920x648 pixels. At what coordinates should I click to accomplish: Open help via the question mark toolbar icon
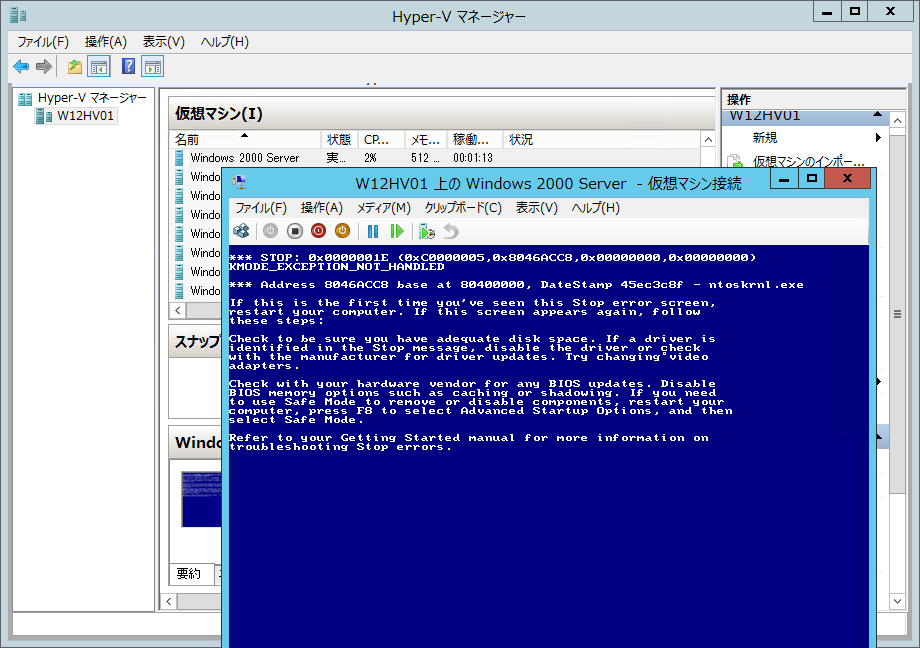pyautogui.click(x=128, y=66)
